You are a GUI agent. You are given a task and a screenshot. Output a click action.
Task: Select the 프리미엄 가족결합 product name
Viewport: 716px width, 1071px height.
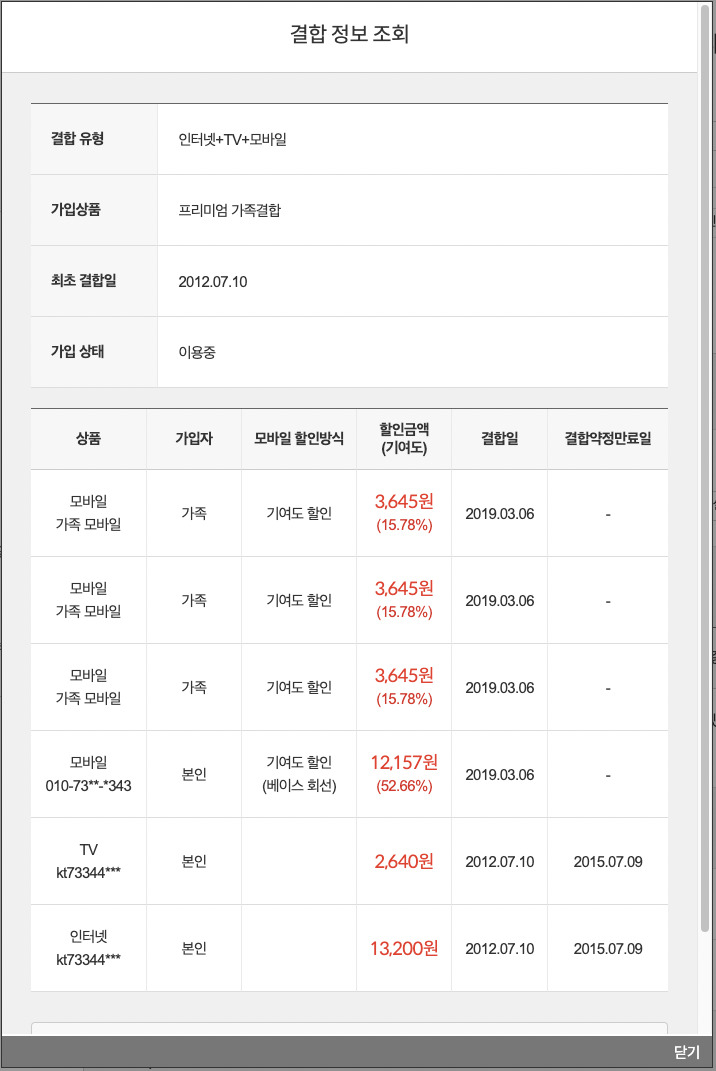pyautogui.click(x=230, y=210)
